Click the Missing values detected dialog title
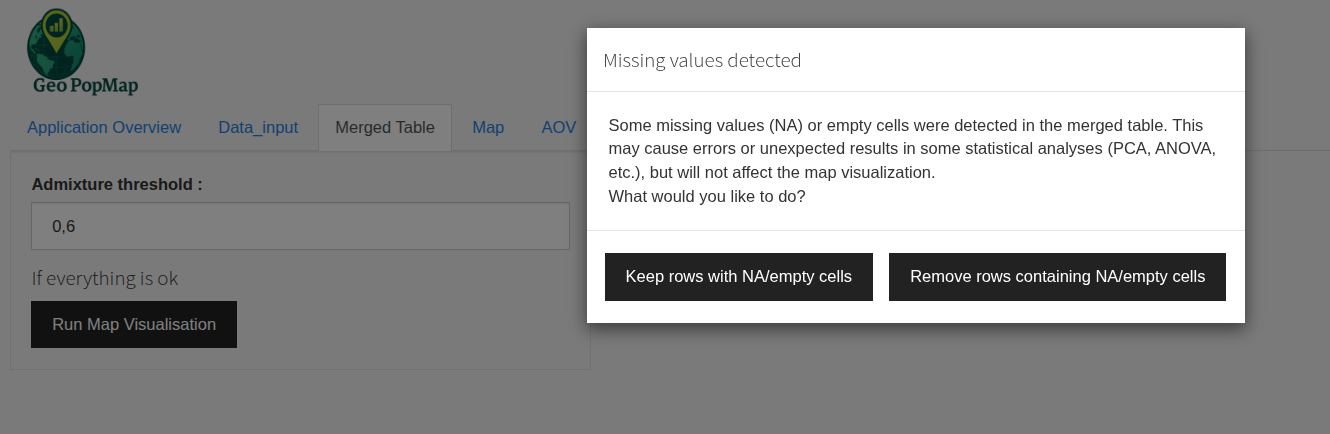The width and height of the screenshot is (1330, 434). point(702,60)
